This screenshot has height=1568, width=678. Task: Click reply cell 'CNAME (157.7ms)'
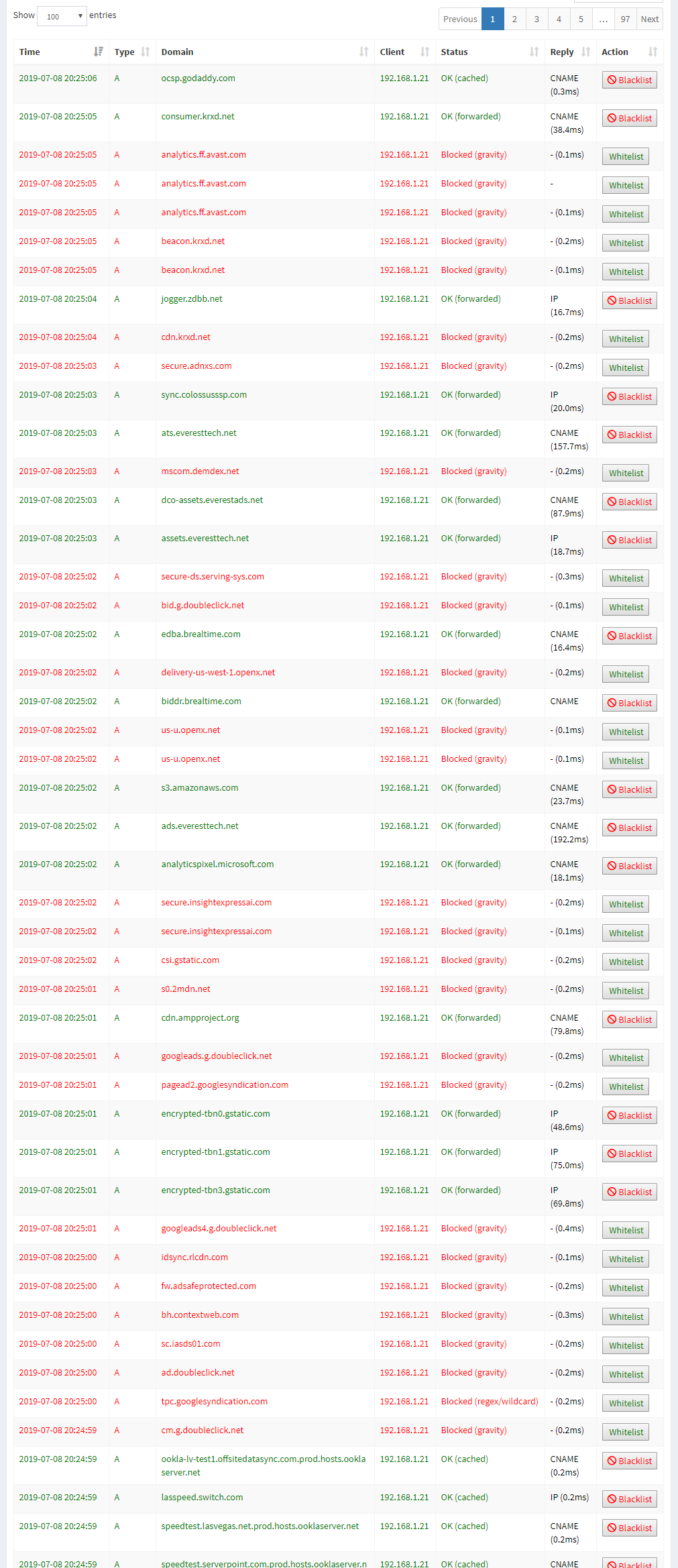coord(569,439)
